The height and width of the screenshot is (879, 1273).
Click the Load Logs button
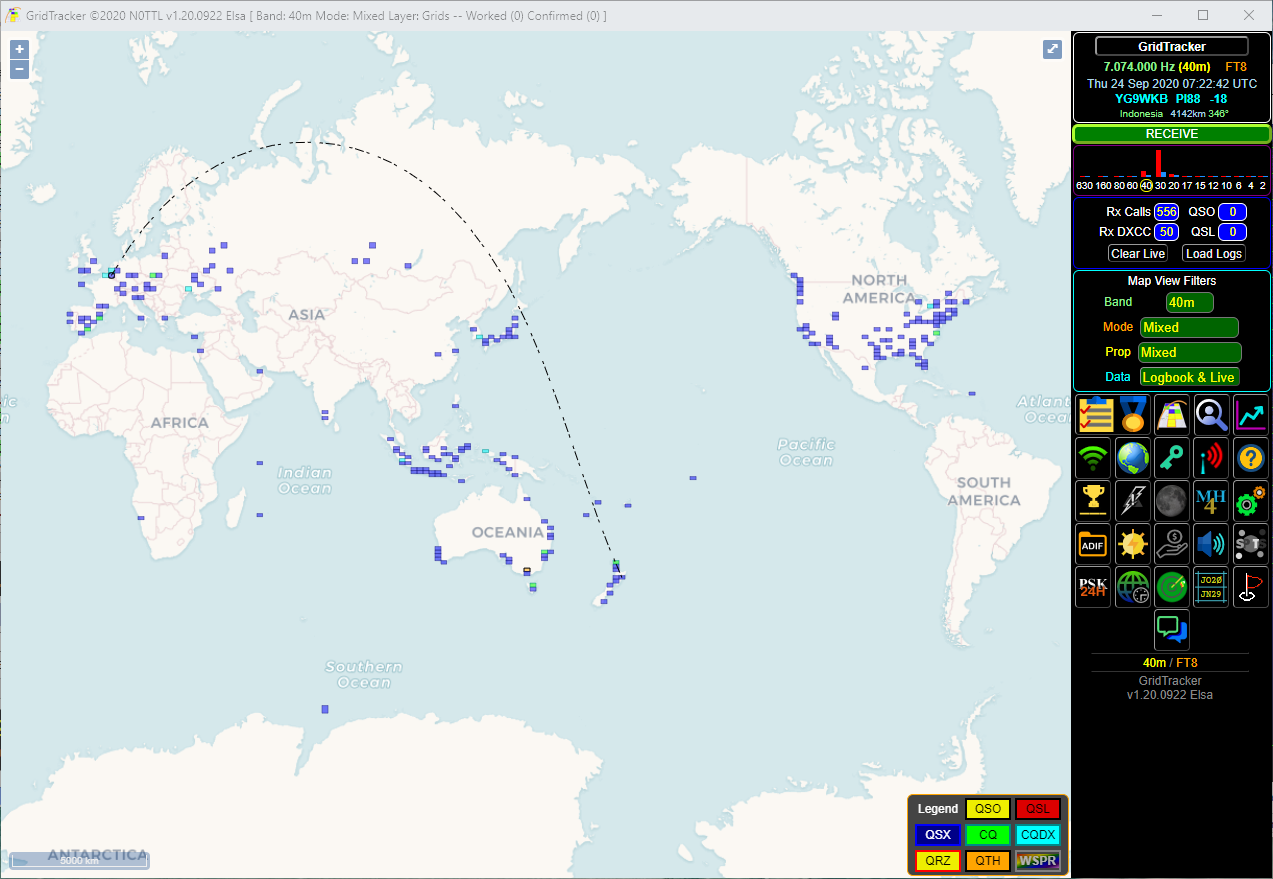pyautogui.click(x=1214, y=254)
